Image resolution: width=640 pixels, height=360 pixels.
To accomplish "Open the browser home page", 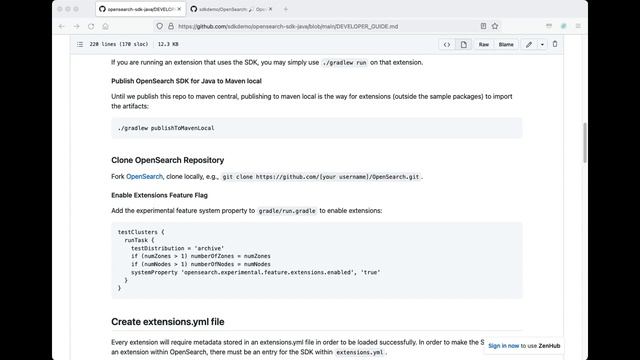I will [105, 26].
